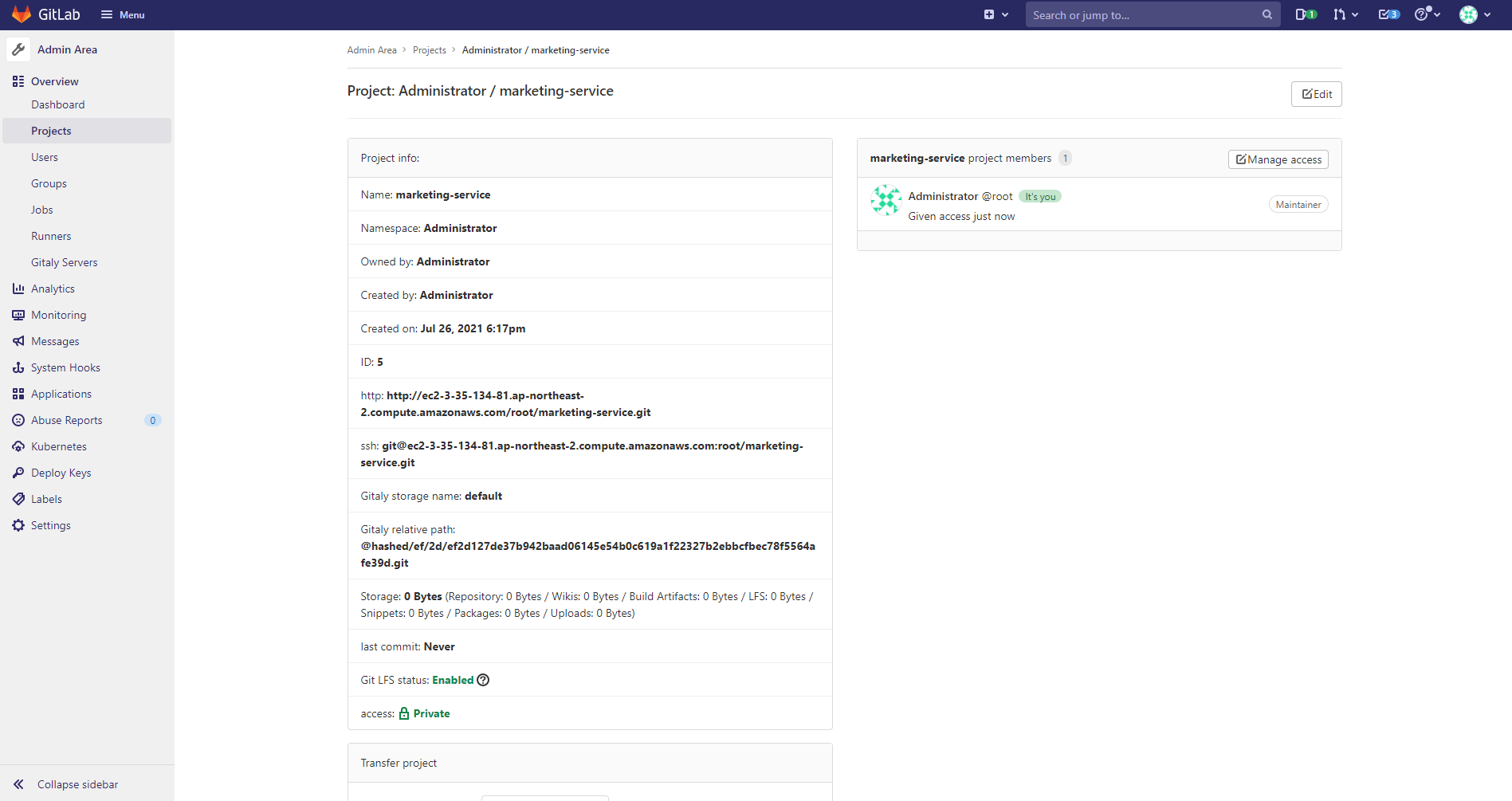Screen dimensions: 1512x801
Task: Click the Administrator member avatar
Action: tap(886, 200)
